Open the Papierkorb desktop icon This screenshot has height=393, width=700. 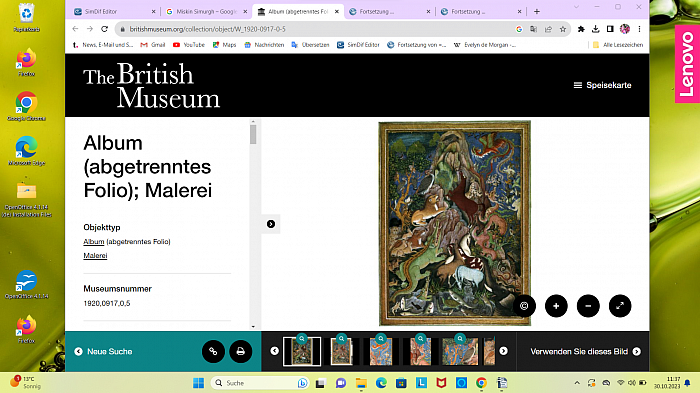point(26,18)
